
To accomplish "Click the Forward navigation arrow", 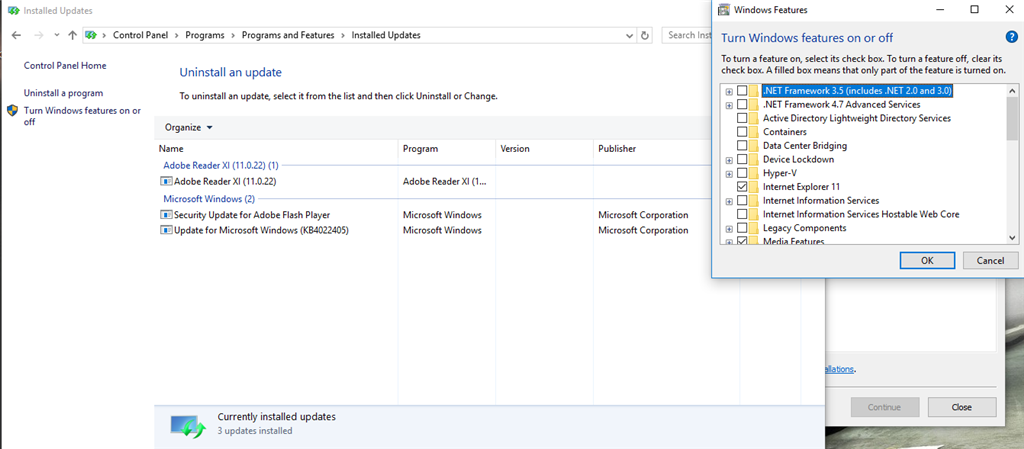I will (x=38, y=35).
